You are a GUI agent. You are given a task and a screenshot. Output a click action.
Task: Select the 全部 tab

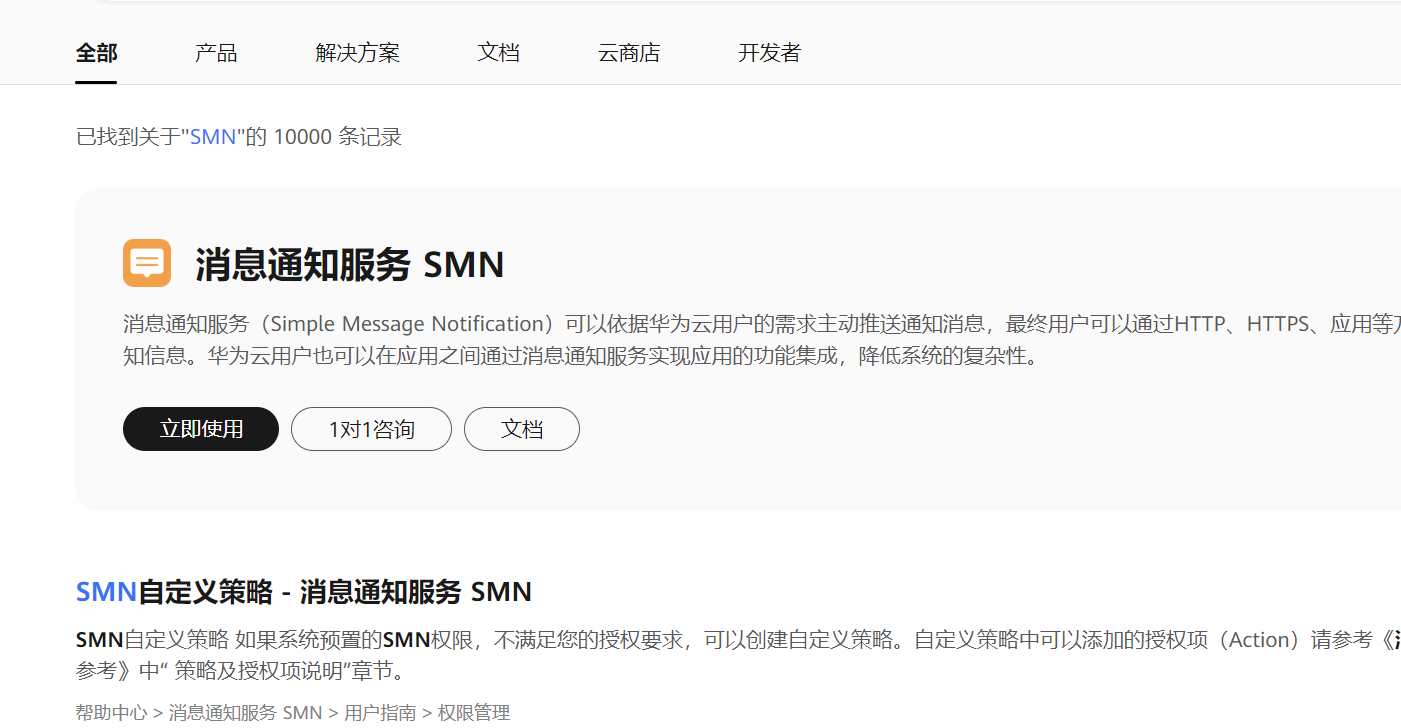point(95,53)
